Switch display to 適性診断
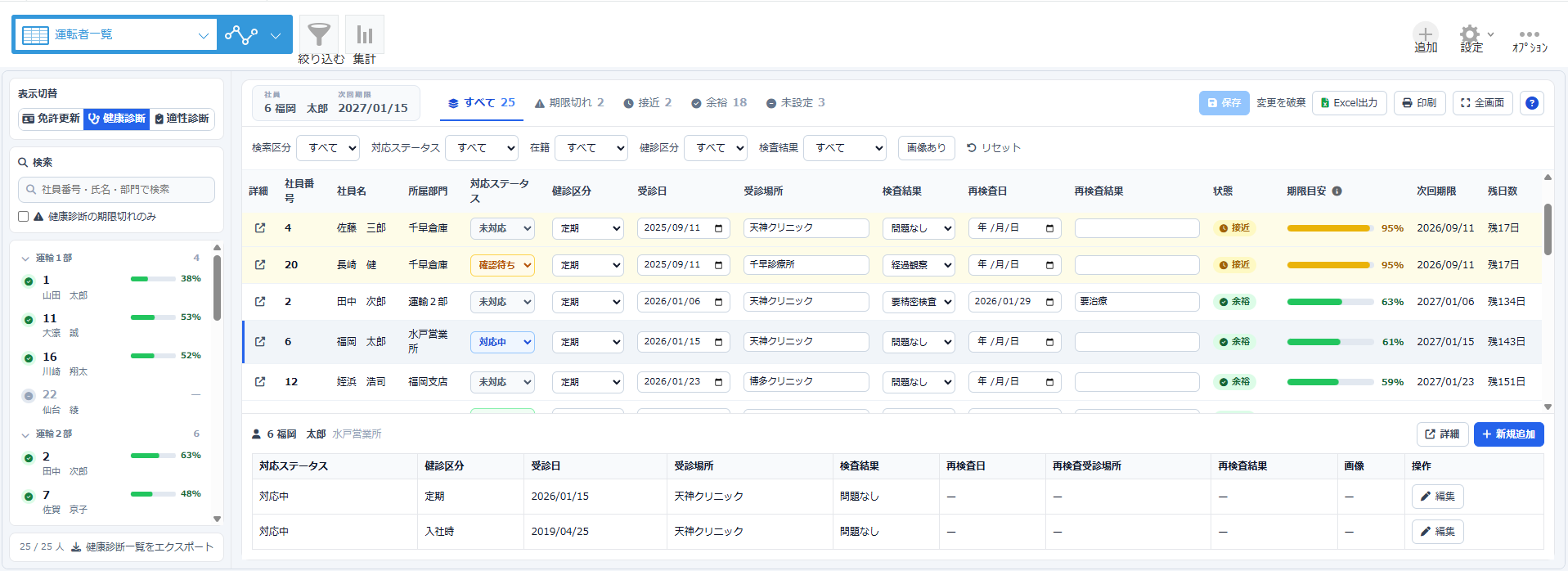This screenshot has height=571, width=1568. click(x=182, y=119)
